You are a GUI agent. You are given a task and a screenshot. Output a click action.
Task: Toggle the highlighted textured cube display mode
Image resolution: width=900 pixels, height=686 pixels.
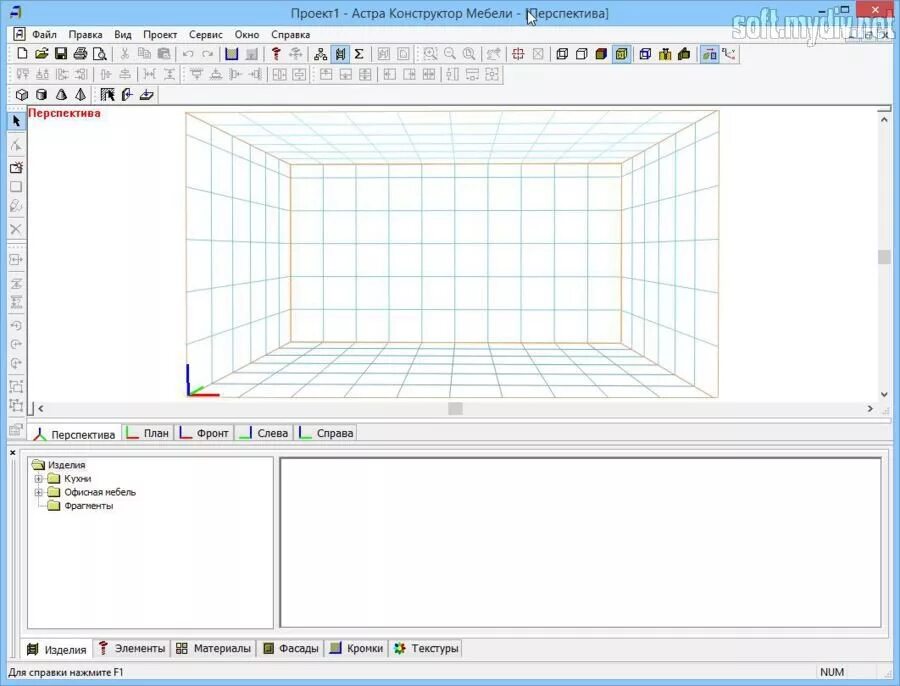click(622, 54)
